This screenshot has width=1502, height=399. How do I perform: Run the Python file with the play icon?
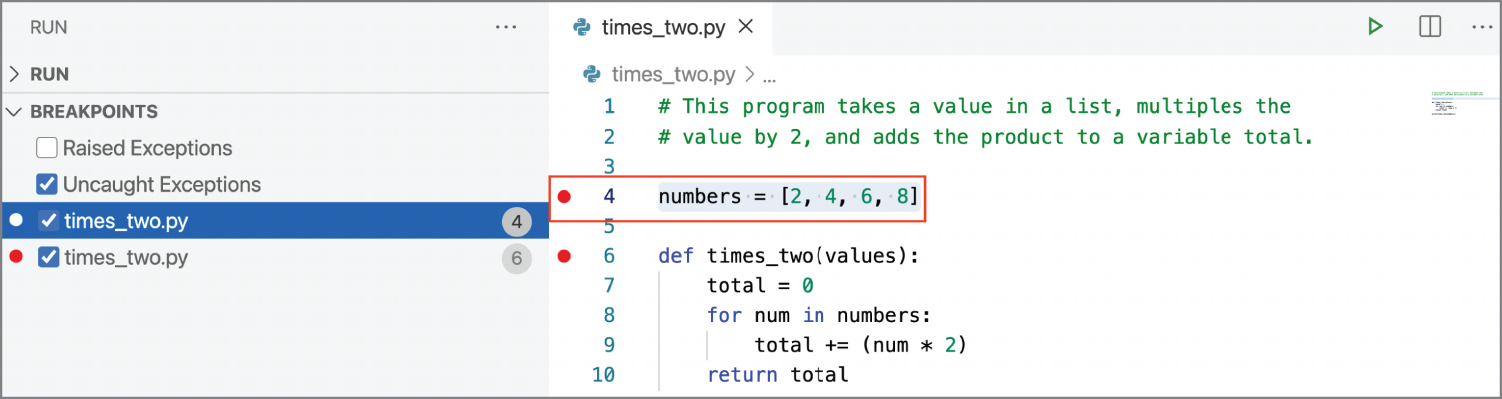click(1375, 27)
